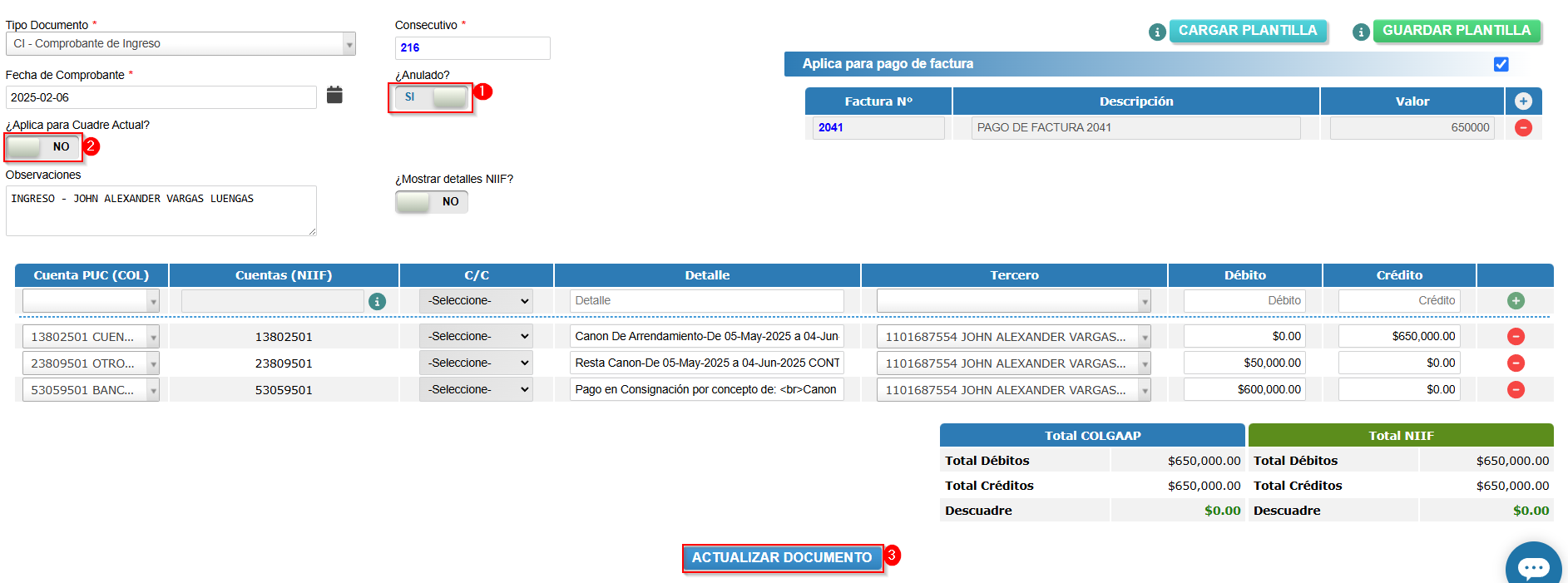Screen dimensions: 1568x583
Task: Expand C/C dropdown in 23809501 row
Action: pos(476,363)
